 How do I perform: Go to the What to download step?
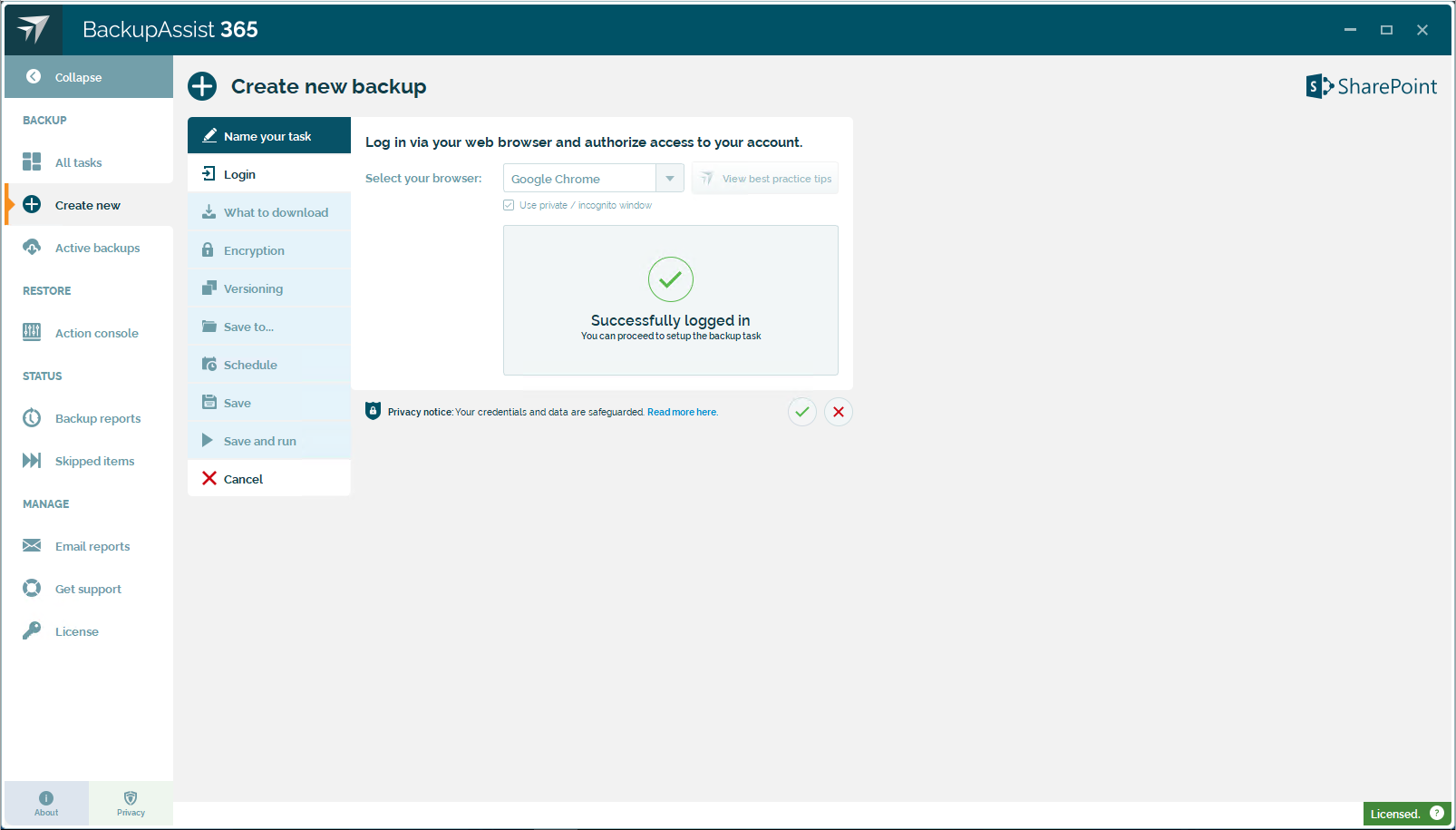pos(269,212)
